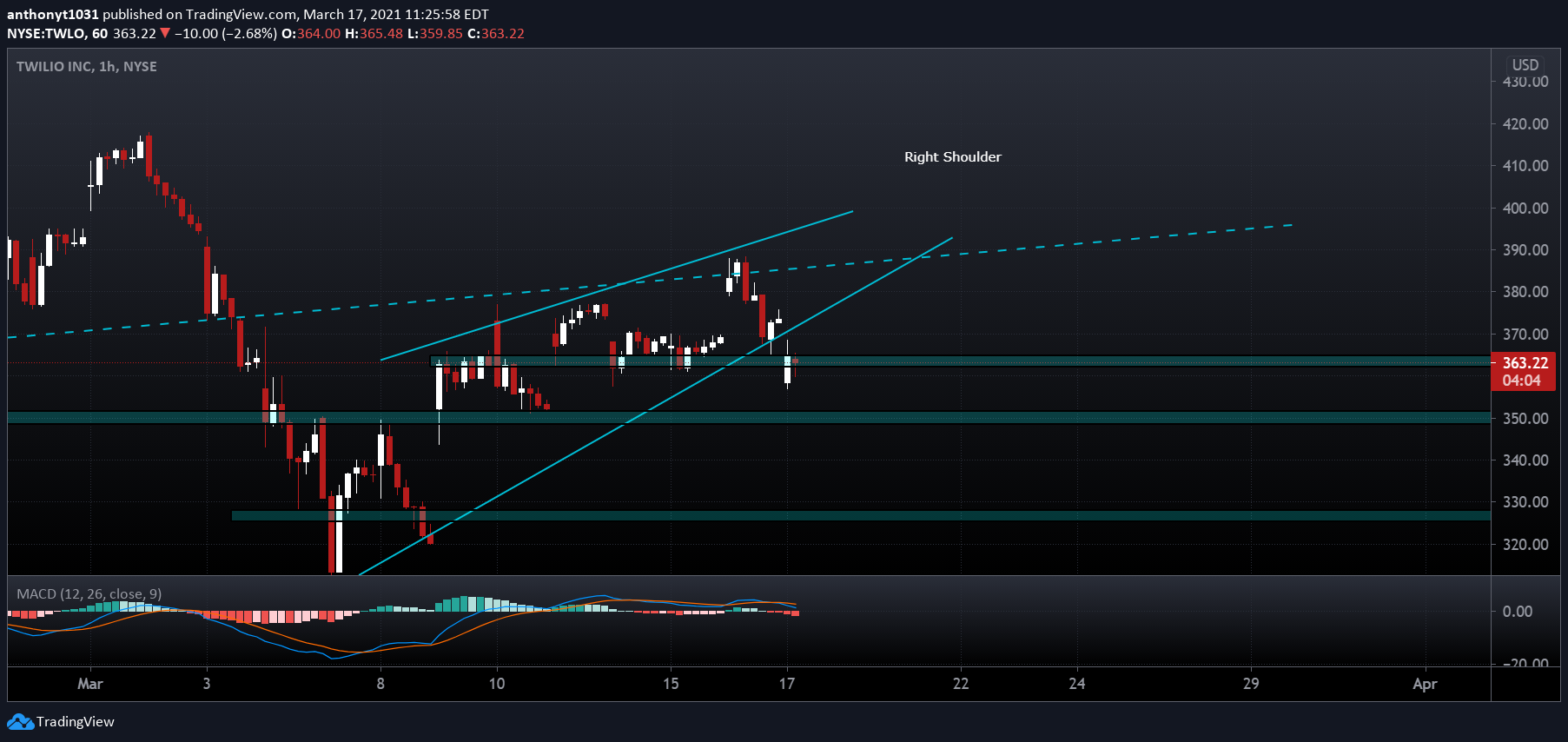Click the 330.00 price scale label

(1525, 502)
